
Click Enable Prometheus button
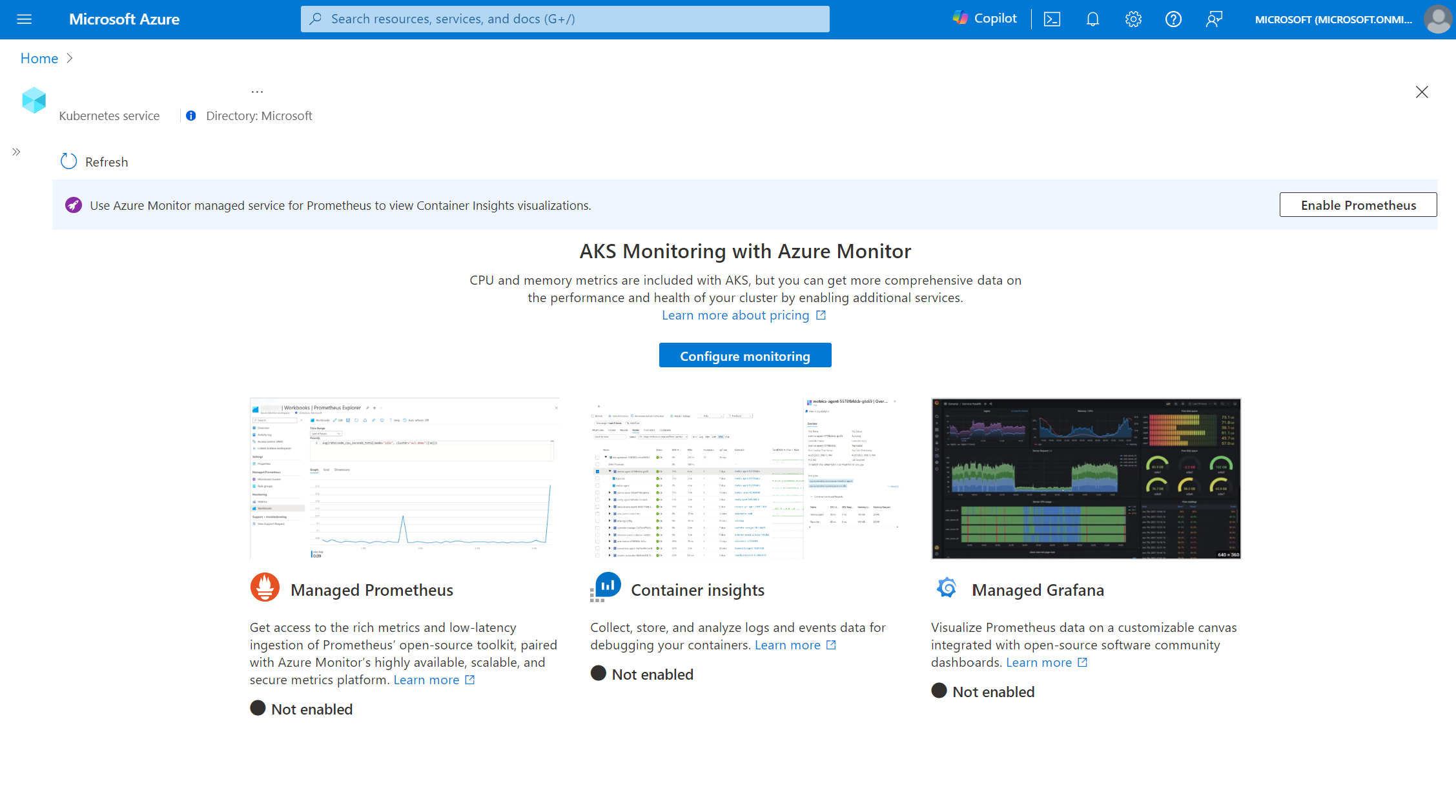pos(1358,205)
